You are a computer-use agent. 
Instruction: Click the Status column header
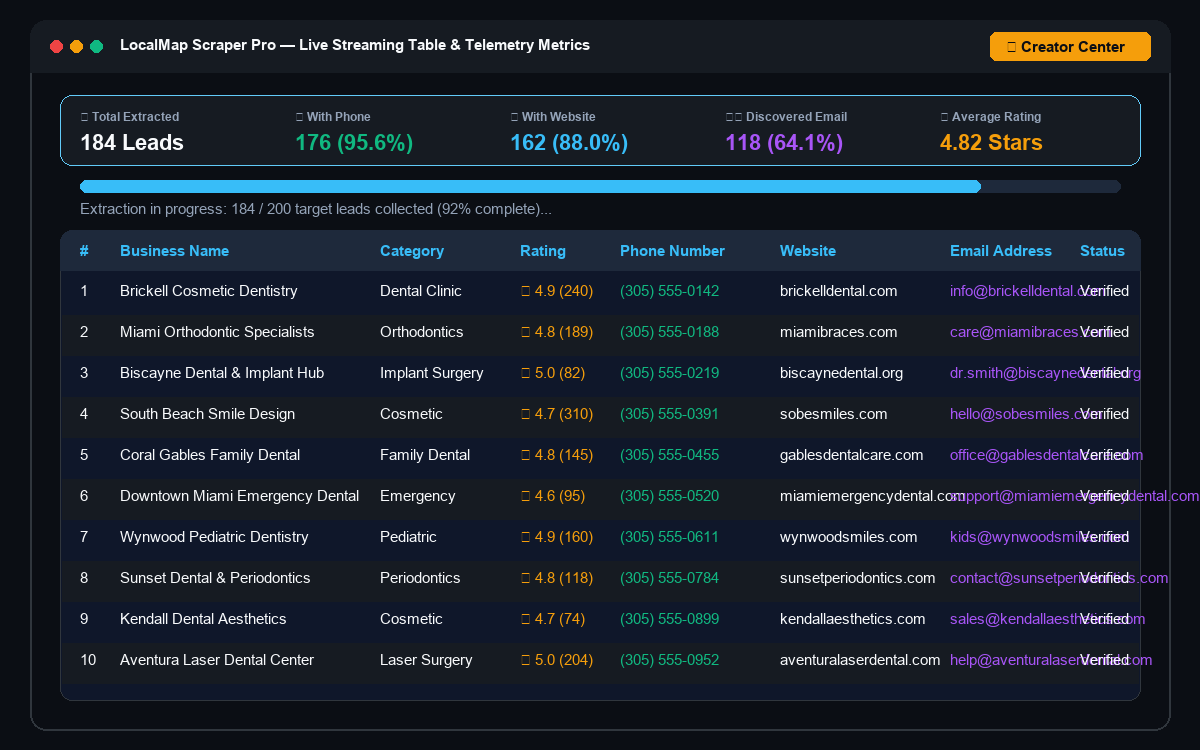[1102, 251]
